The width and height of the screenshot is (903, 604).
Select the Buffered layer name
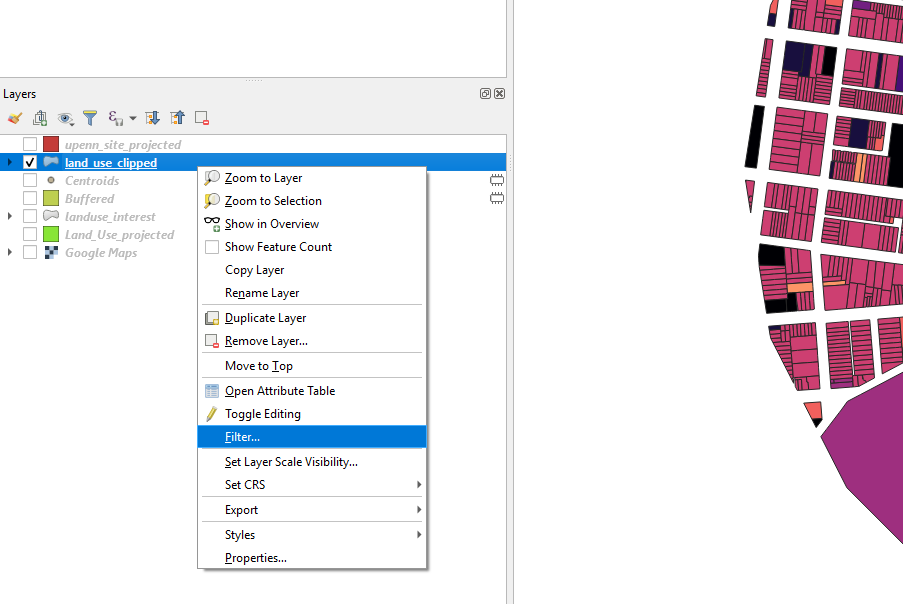coord(89,199)
